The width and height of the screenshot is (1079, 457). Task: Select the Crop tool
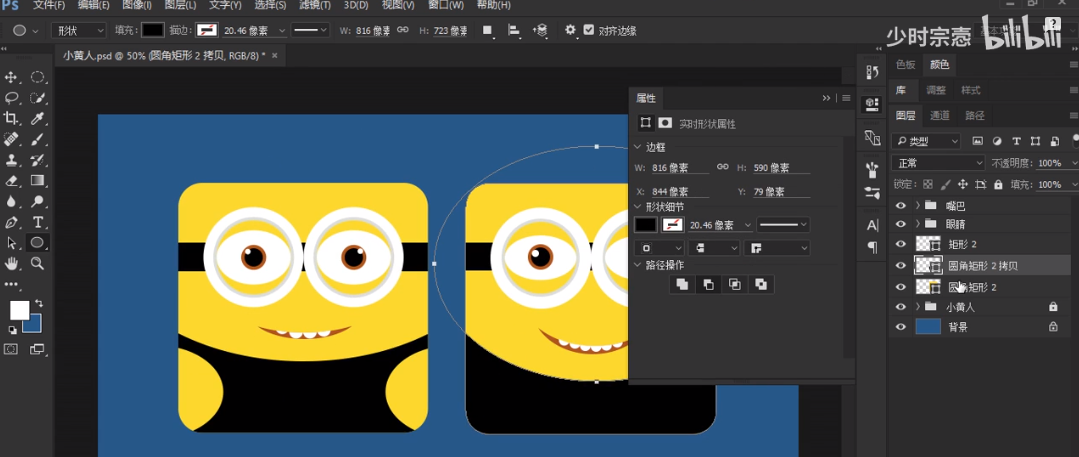click(x=12, y=119)
